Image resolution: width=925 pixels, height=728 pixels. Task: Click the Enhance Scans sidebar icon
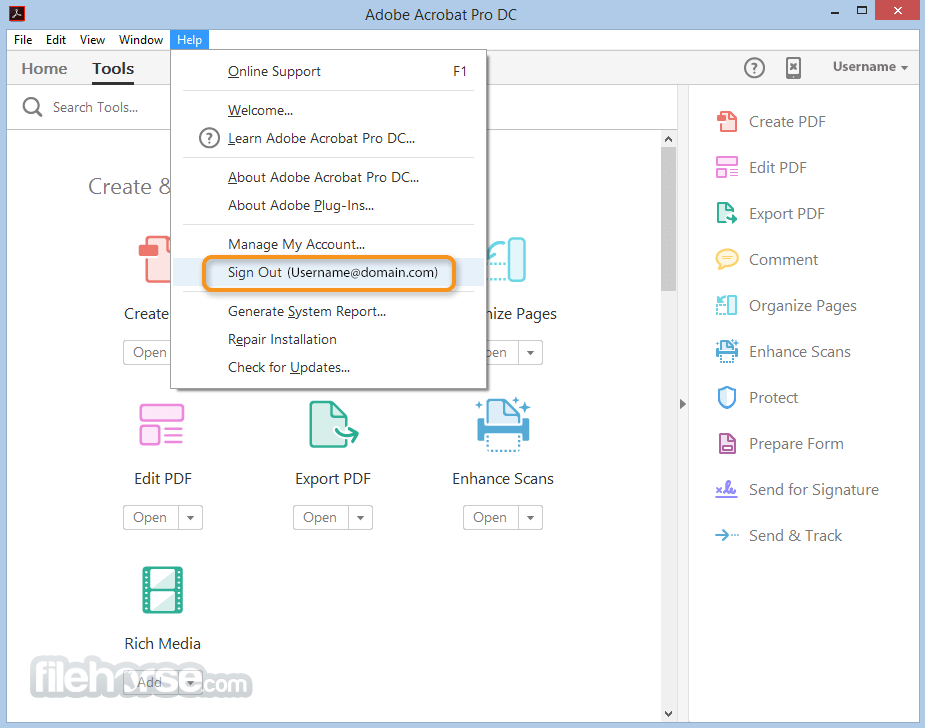click(x=726, y=351)
